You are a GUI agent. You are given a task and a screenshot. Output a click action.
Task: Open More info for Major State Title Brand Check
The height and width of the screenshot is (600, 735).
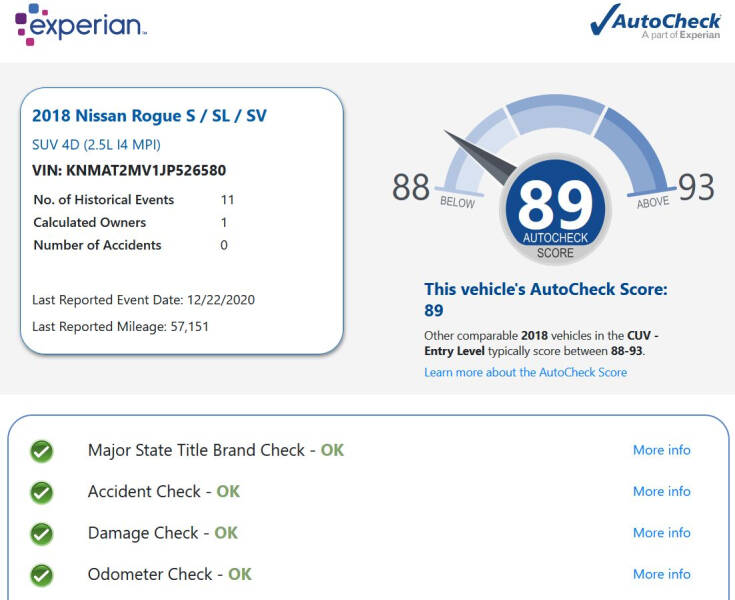[661, 450]
